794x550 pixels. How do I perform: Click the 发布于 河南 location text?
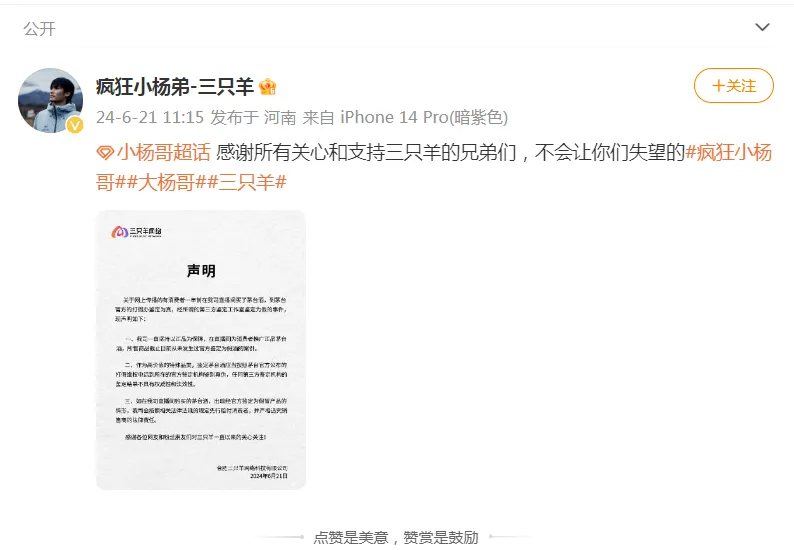253,117
